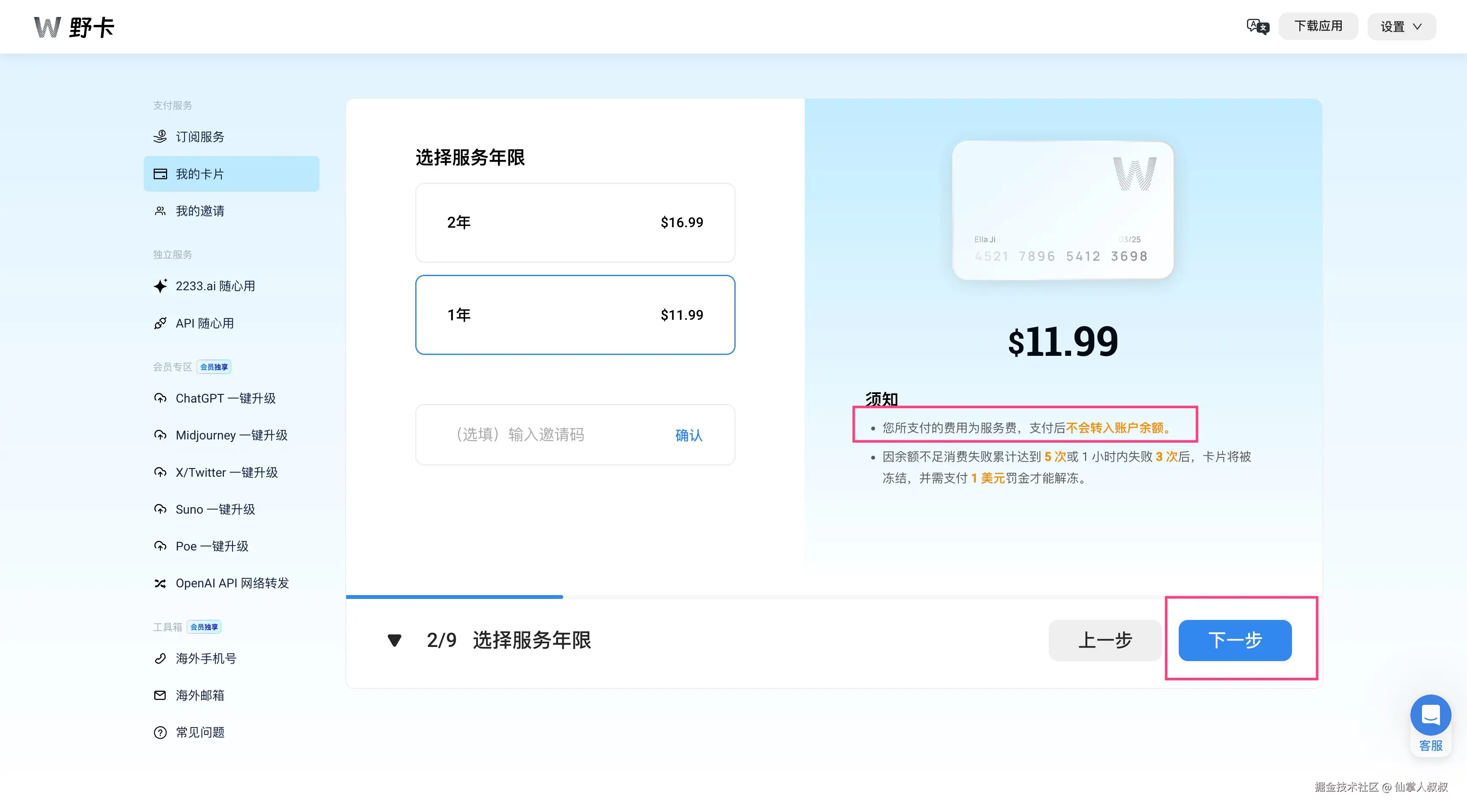
Task: Click the invitation code input field
Action: 547,435
